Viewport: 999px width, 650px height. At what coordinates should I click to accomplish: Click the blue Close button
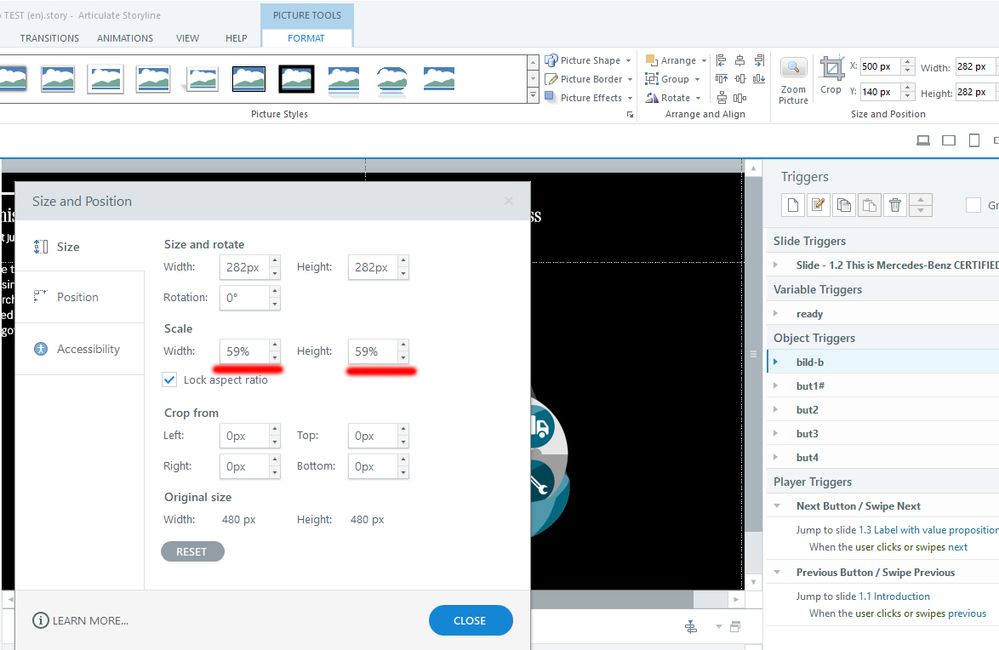click(470, 620)
